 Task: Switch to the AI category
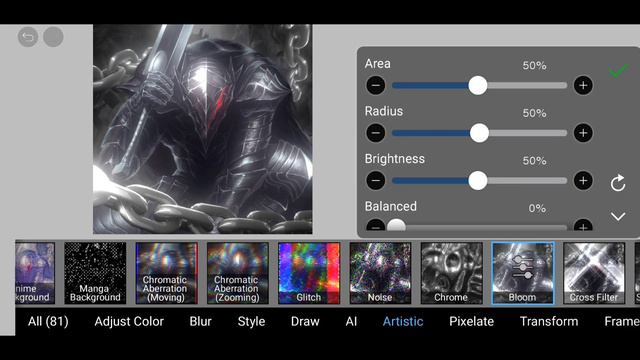(x=351, y=321)
